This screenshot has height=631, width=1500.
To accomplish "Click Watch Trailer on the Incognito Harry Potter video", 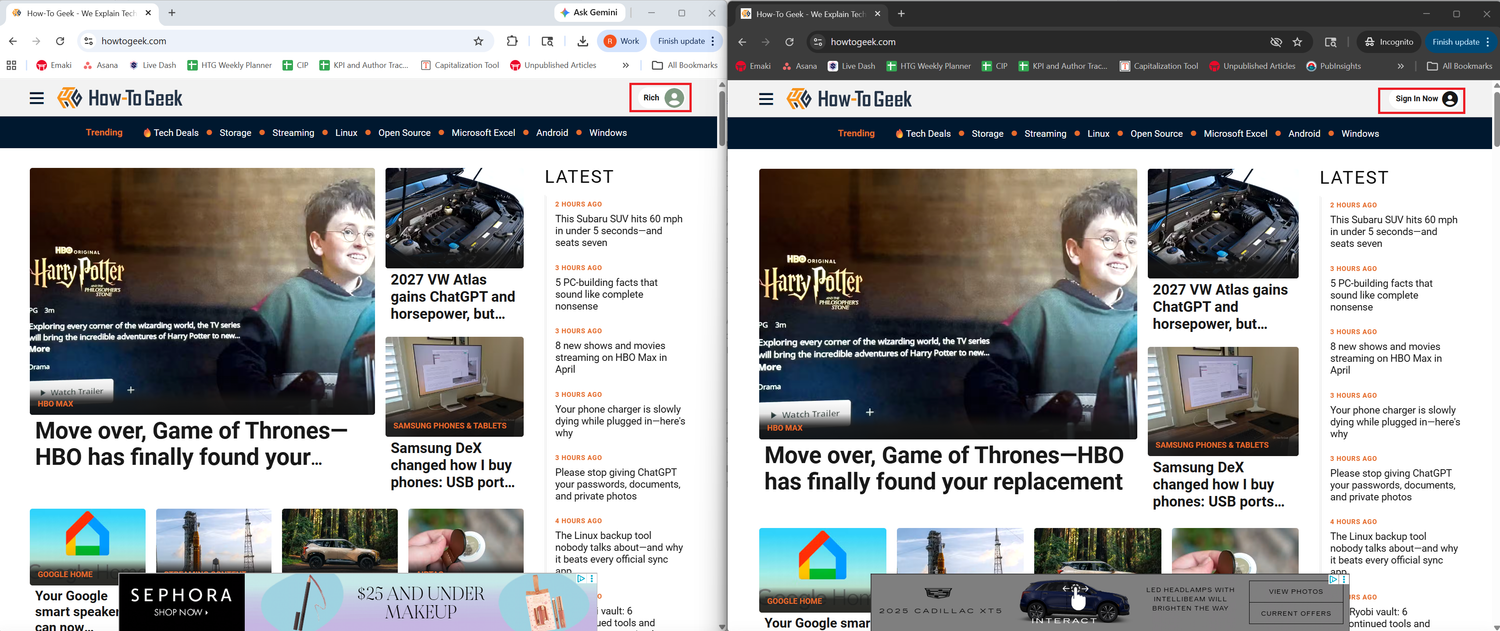I will point(805,413).
